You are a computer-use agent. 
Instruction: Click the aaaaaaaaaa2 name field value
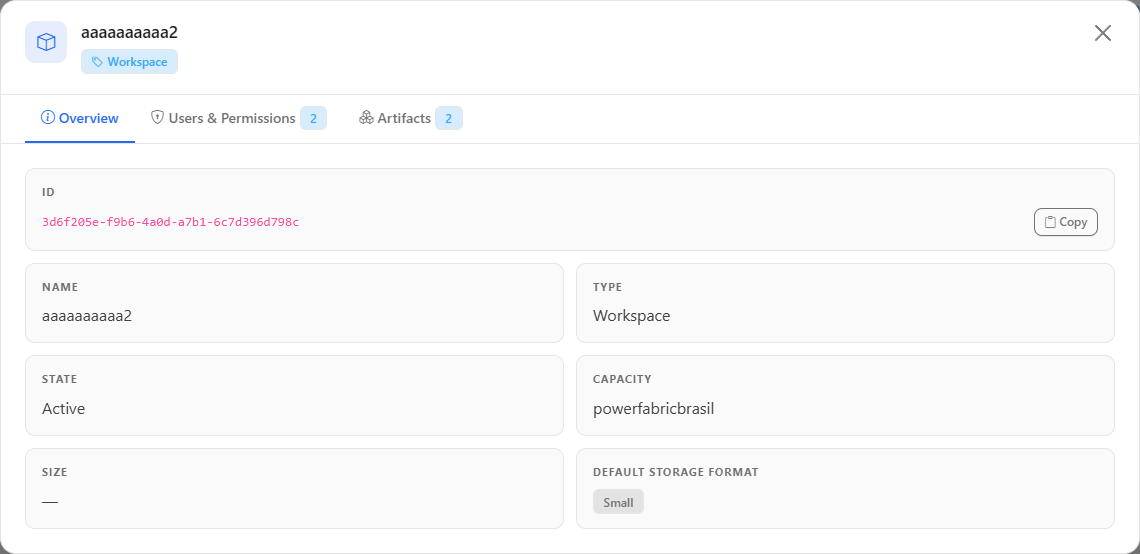(x=87, y=316)
